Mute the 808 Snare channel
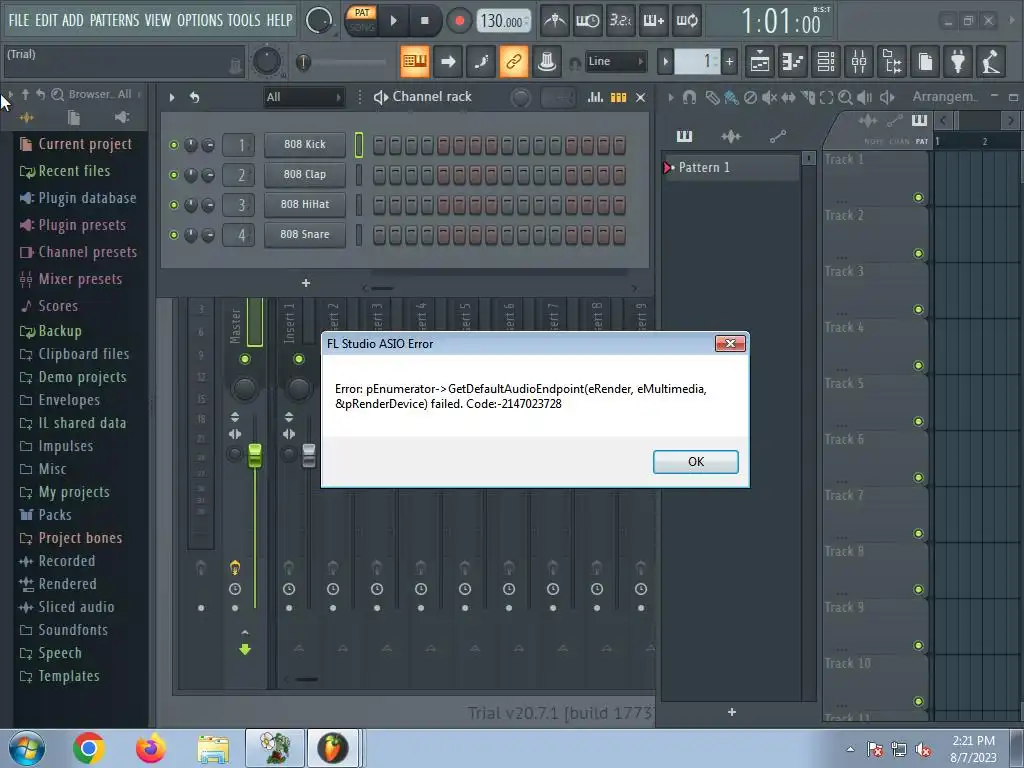 pyautogui.click(x=174, y=235)
